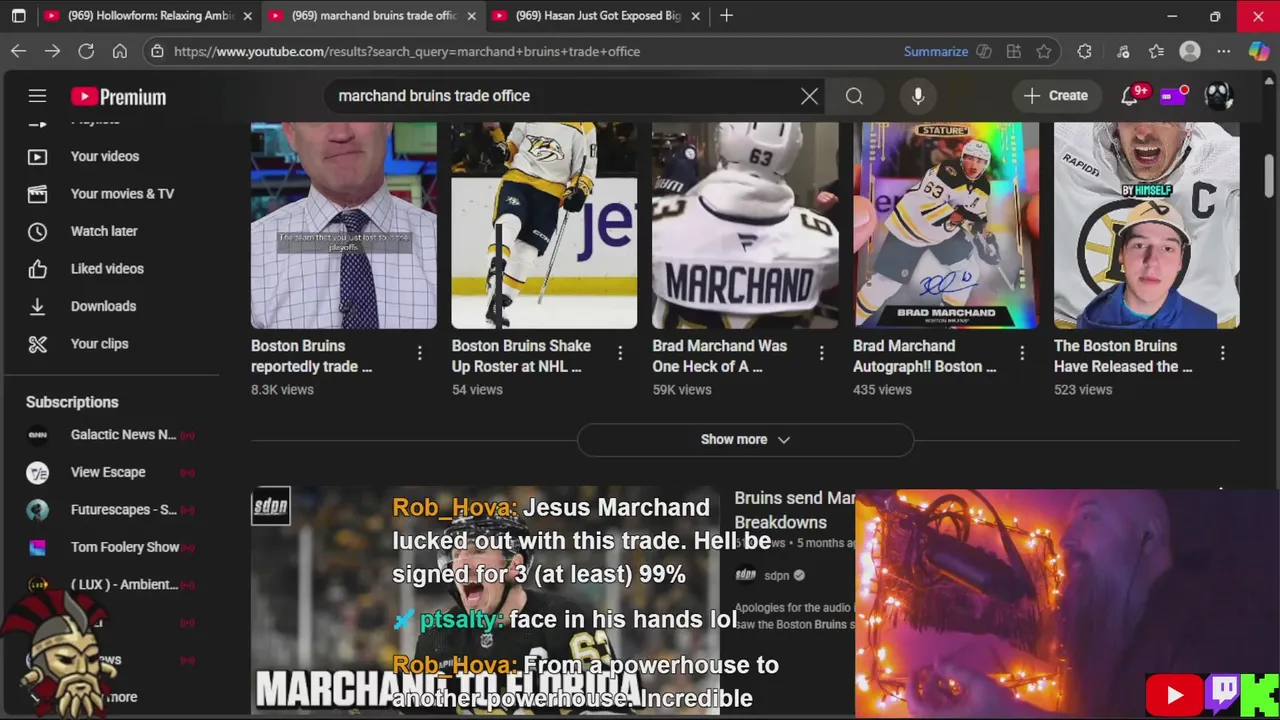The height and width of the screenshot is (720, 1280).
Task: Open options for Brad Marchand Autograph video
Action: (1022, 353)
